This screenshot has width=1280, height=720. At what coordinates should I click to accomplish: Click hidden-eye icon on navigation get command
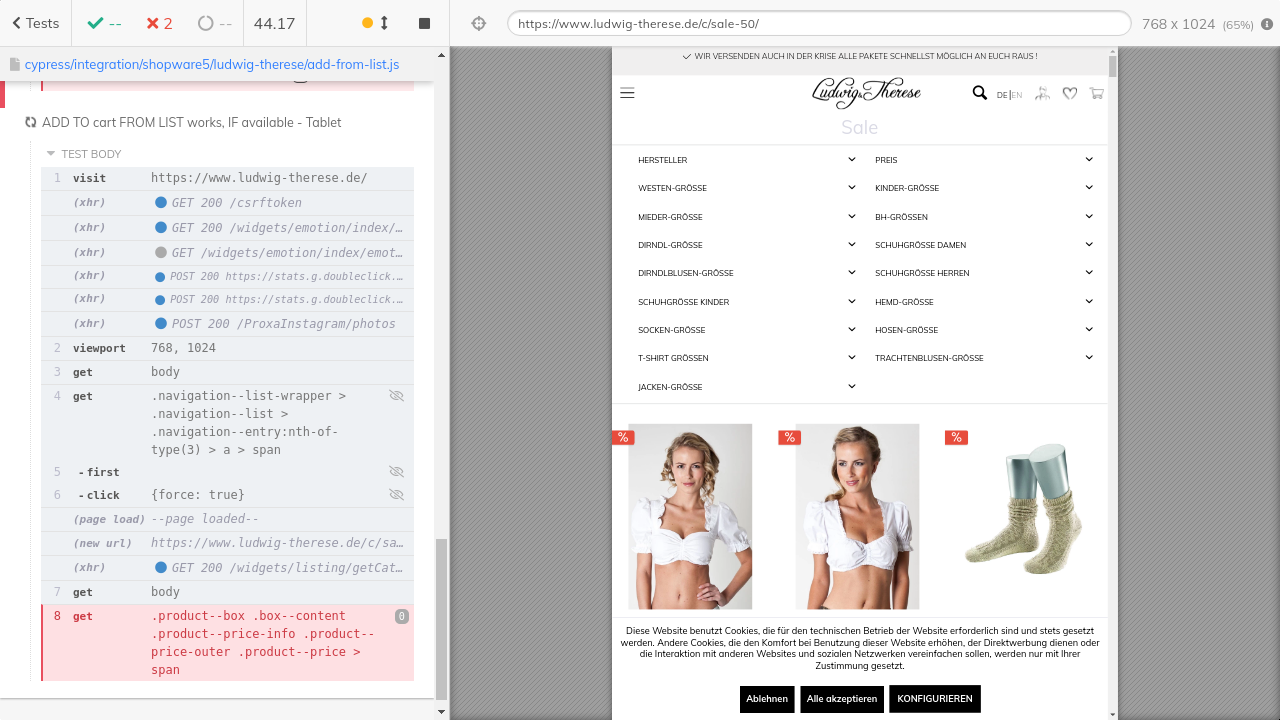pos(396,396)
